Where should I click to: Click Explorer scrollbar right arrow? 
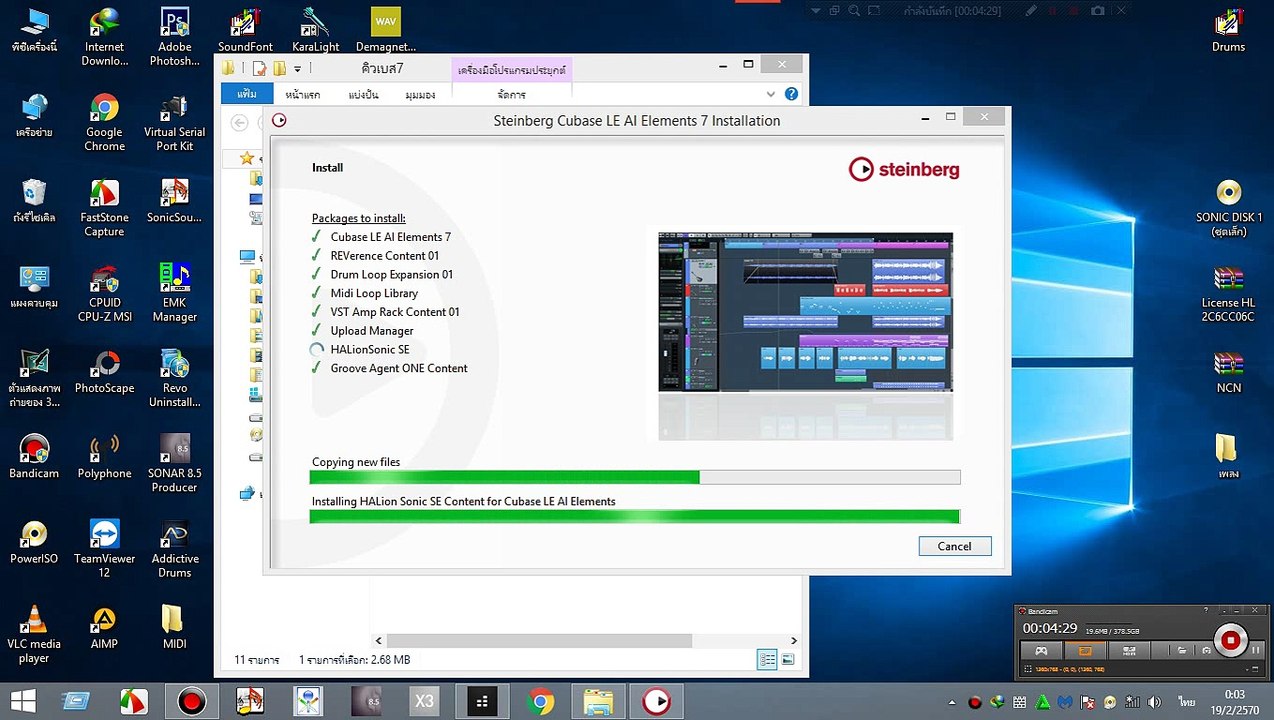click(794, 640)
